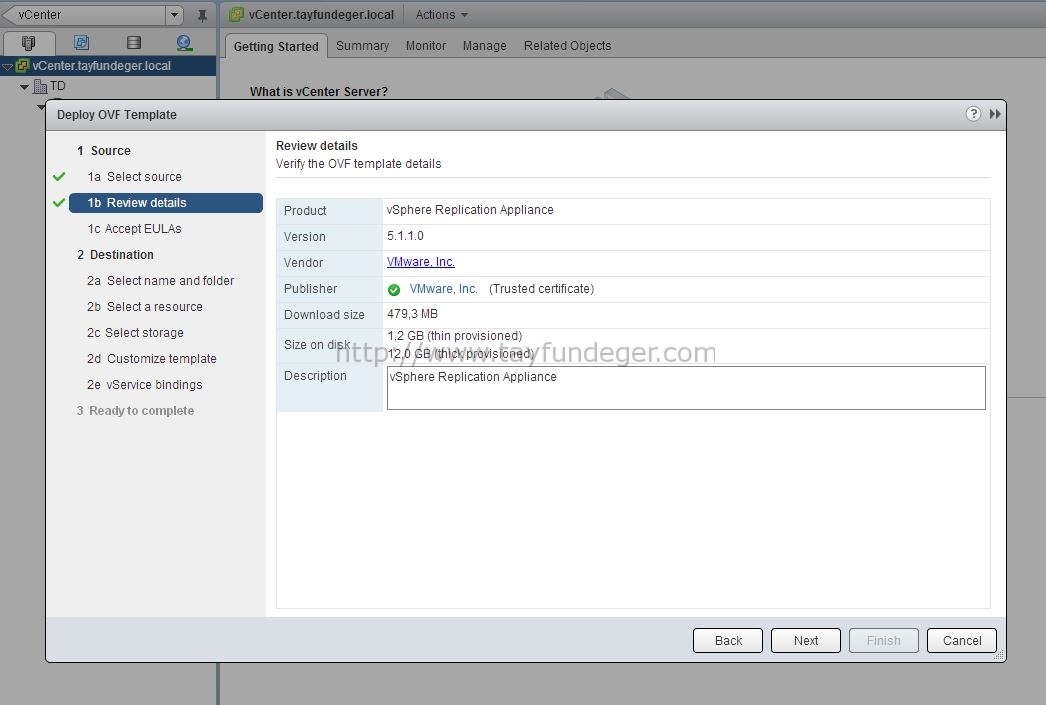Click the vCenter icon in the title bar
Viewport: 1046px width, 705px height.
235,15
